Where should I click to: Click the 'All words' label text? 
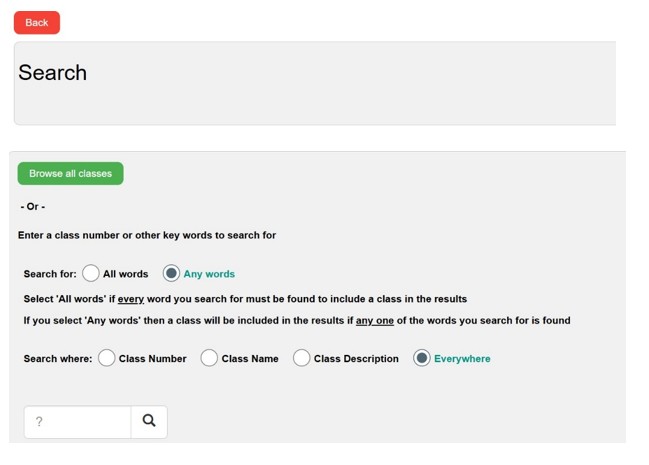(x=125, y=274)
